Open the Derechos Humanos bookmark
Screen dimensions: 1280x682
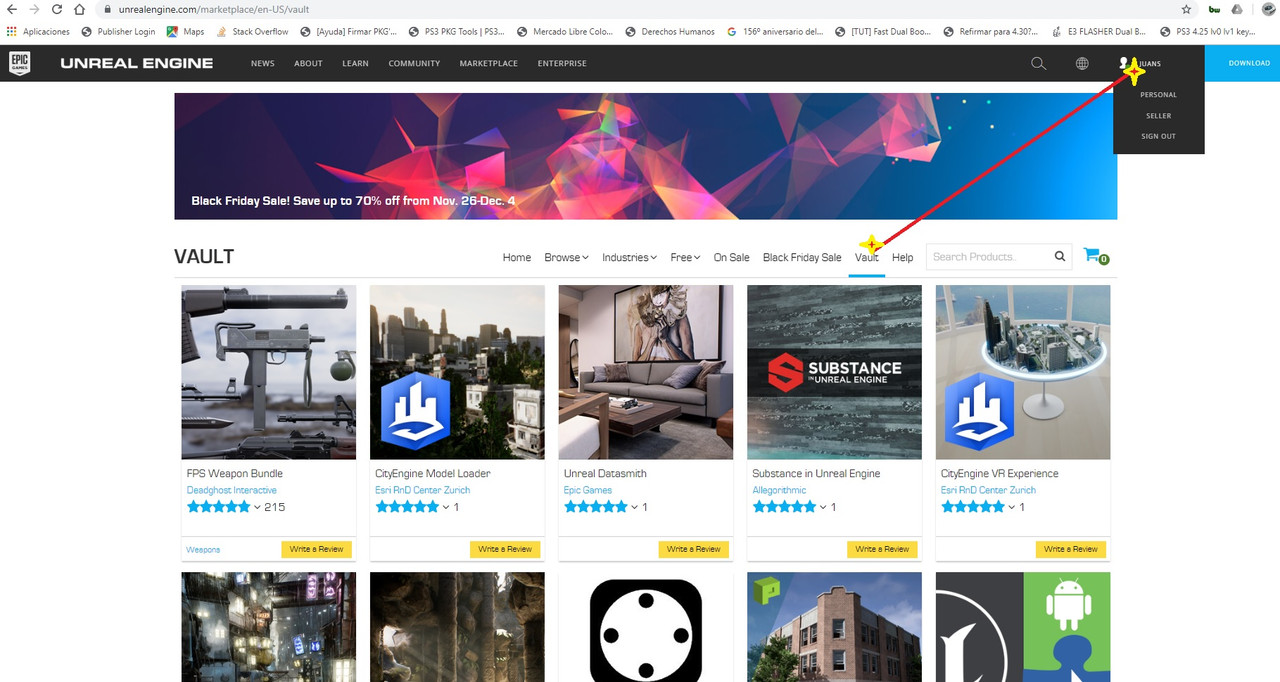click(670, 32)
